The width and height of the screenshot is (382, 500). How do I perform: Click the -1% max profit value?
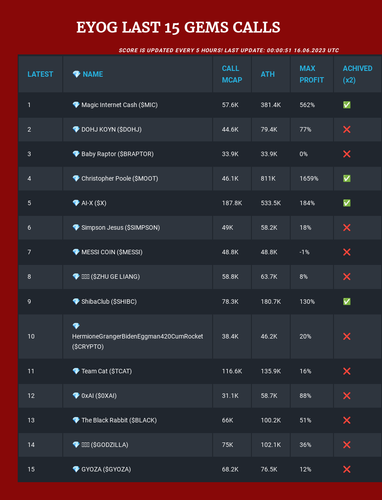coord(304,252)
